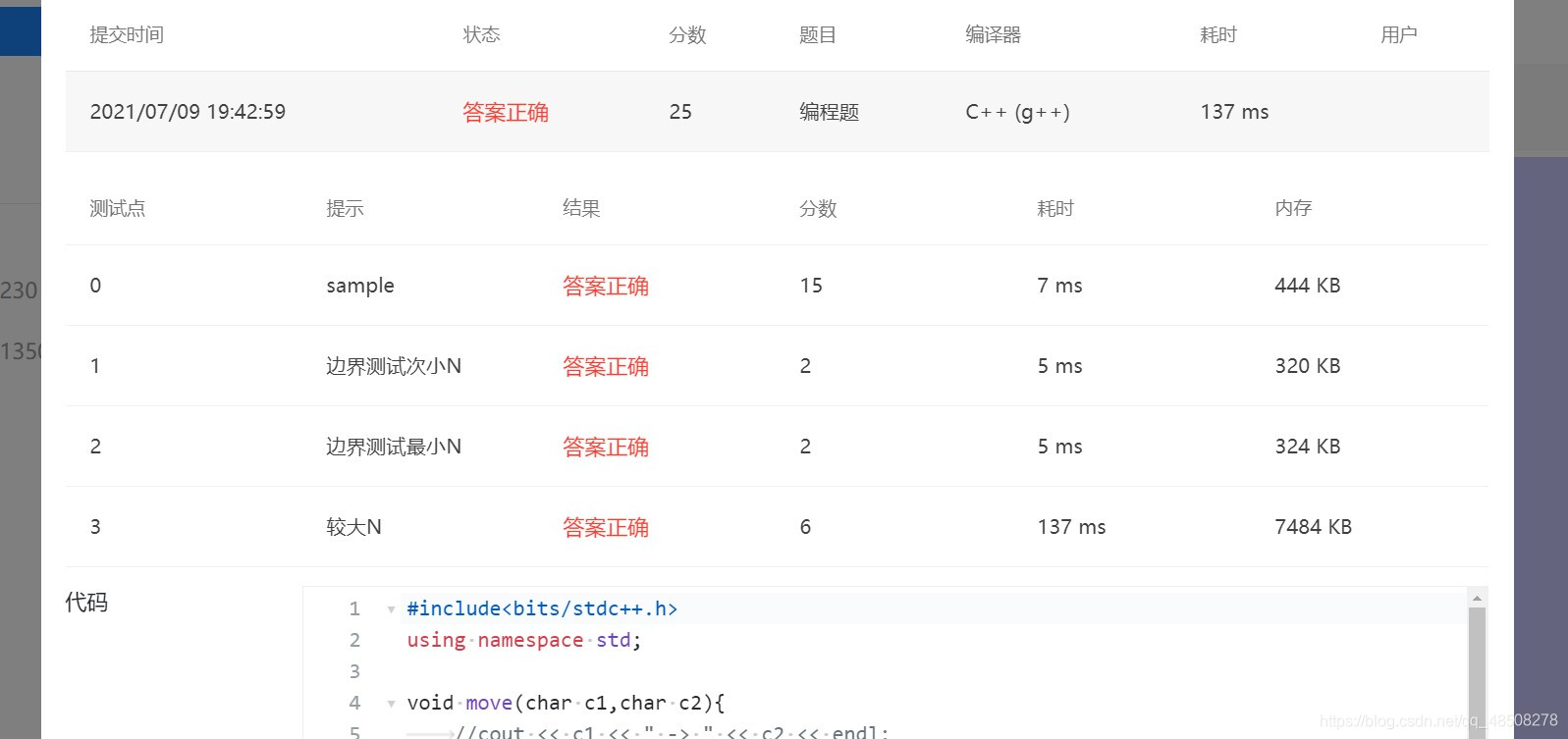This screenshot has height=739, width=1568.
Task: Click result 答案正确 for sample test
Action: click(x=606, y=287)
